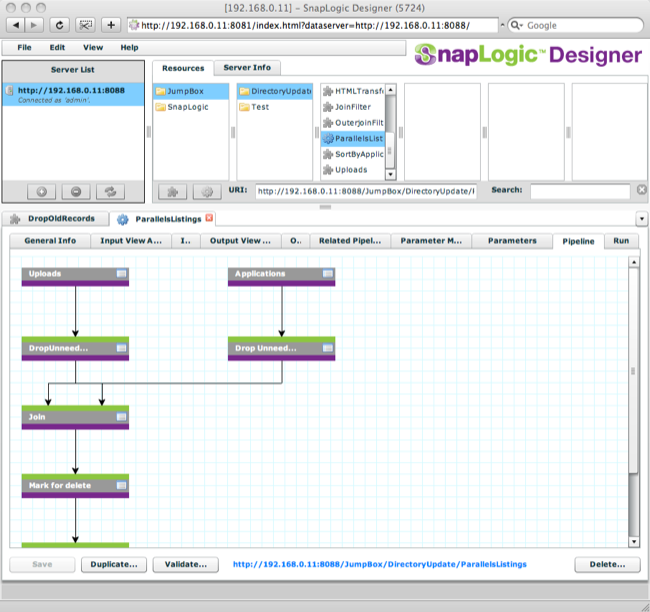This screenshot has width=650, height=612.
Task: Click the resource list scroll up arrow
Action: (390, 90)
